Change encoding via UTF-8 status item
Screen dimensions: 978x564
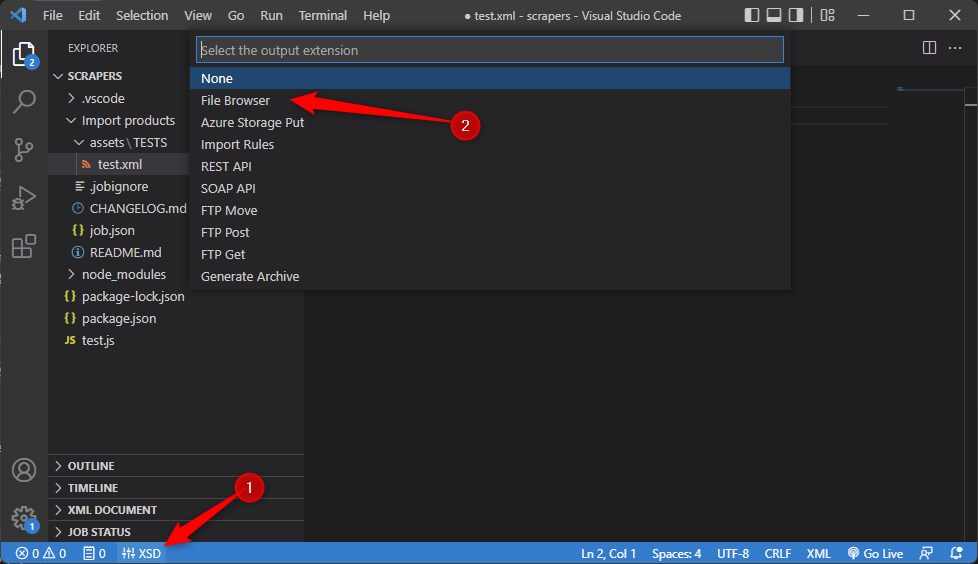(x=733, y=553)
